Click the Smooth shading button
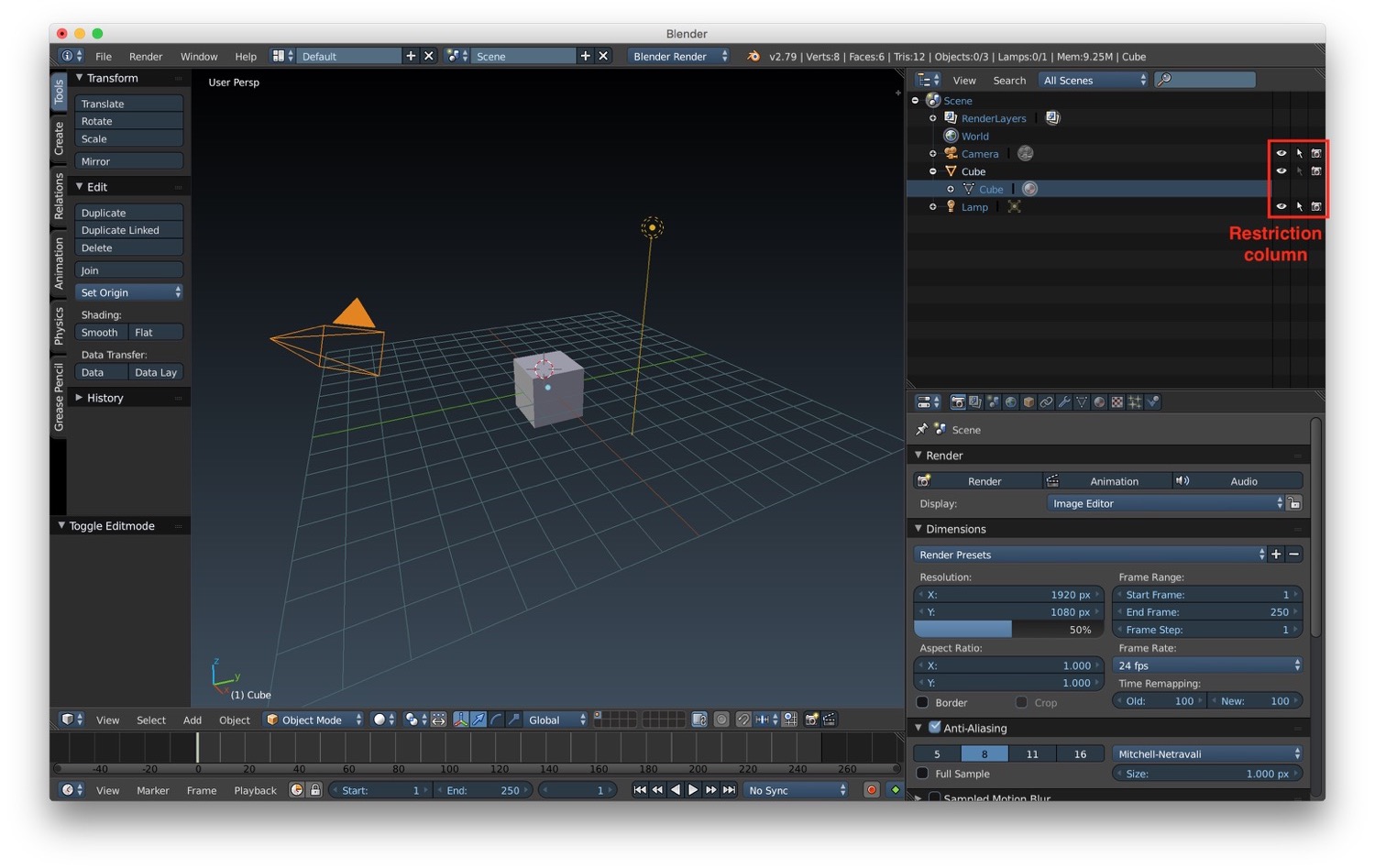1375x868 pixels. pyautogui.click(x=102, y=333)
